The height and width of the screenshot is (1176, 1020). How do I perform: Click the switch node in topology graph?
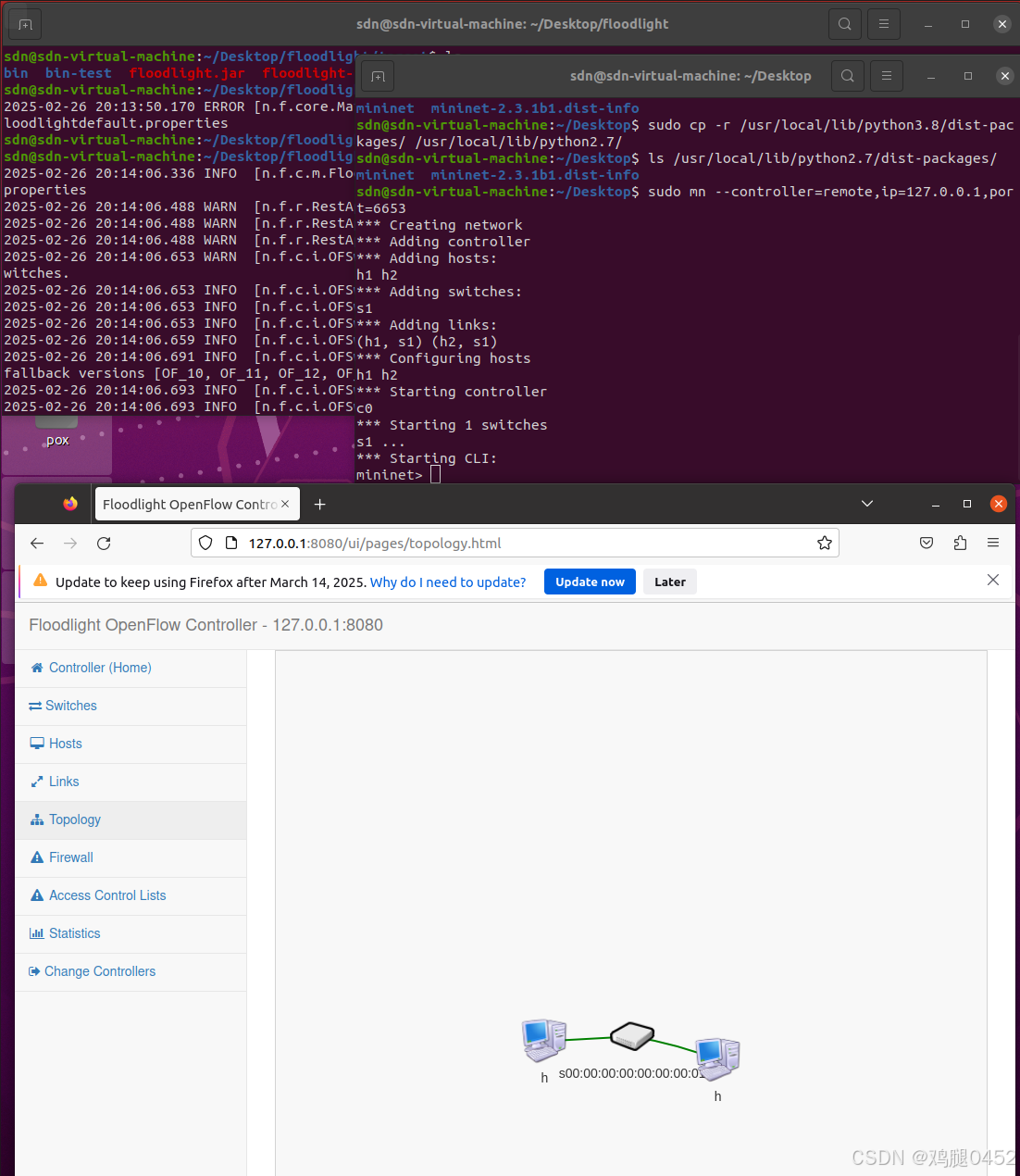pyautogui.click(x=632, y=1036)
